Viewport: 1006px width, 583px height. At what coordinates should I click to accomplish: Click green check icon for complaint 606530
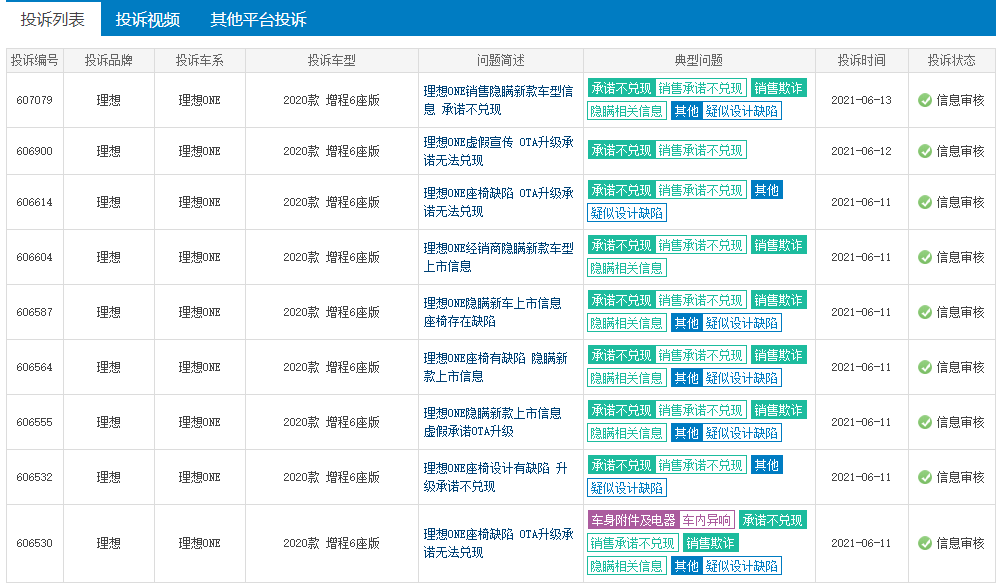click(x=925, y=543)
